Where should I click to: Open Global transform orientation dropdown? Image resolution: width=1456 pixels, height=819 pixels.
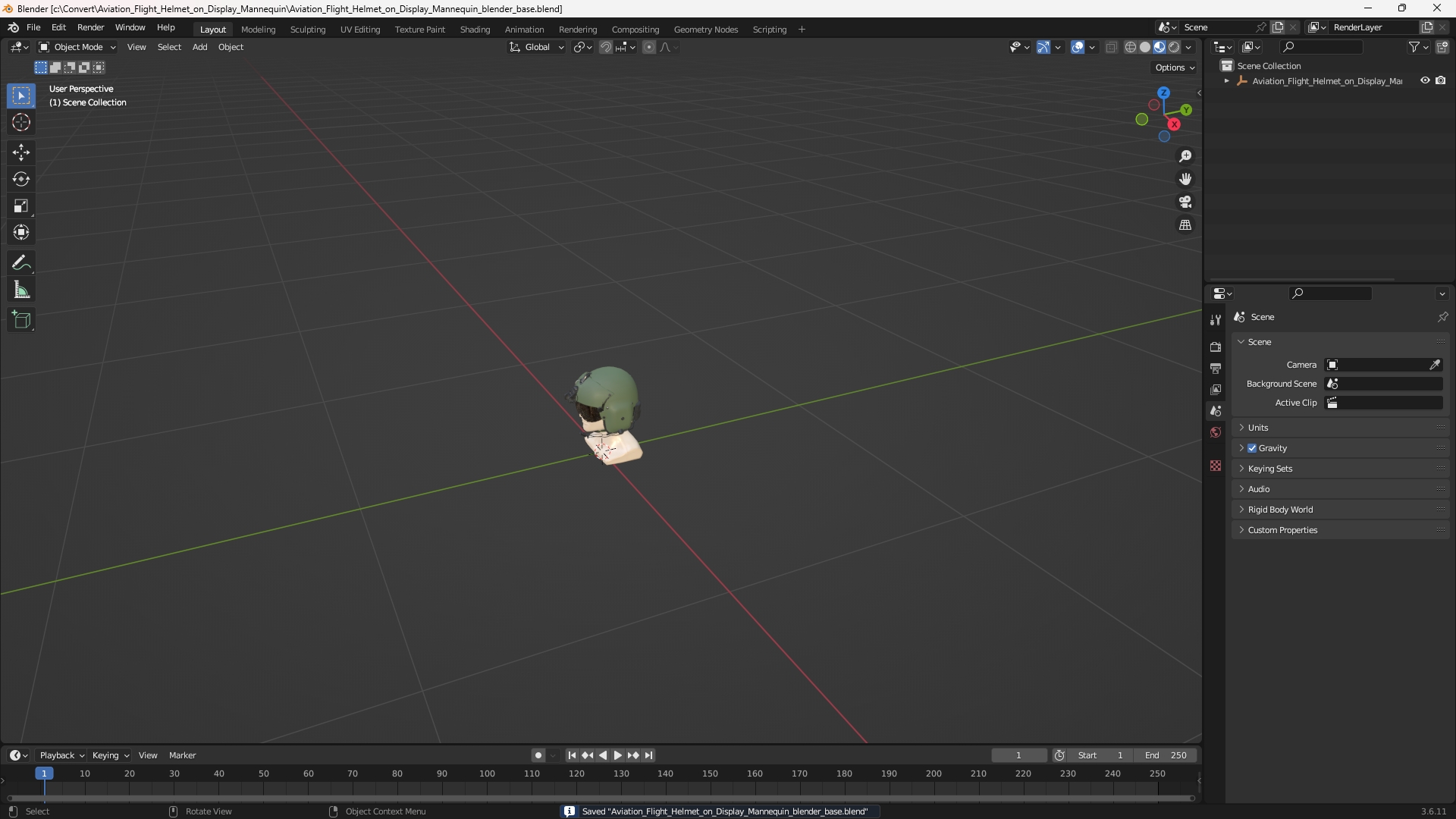point(536,47)
